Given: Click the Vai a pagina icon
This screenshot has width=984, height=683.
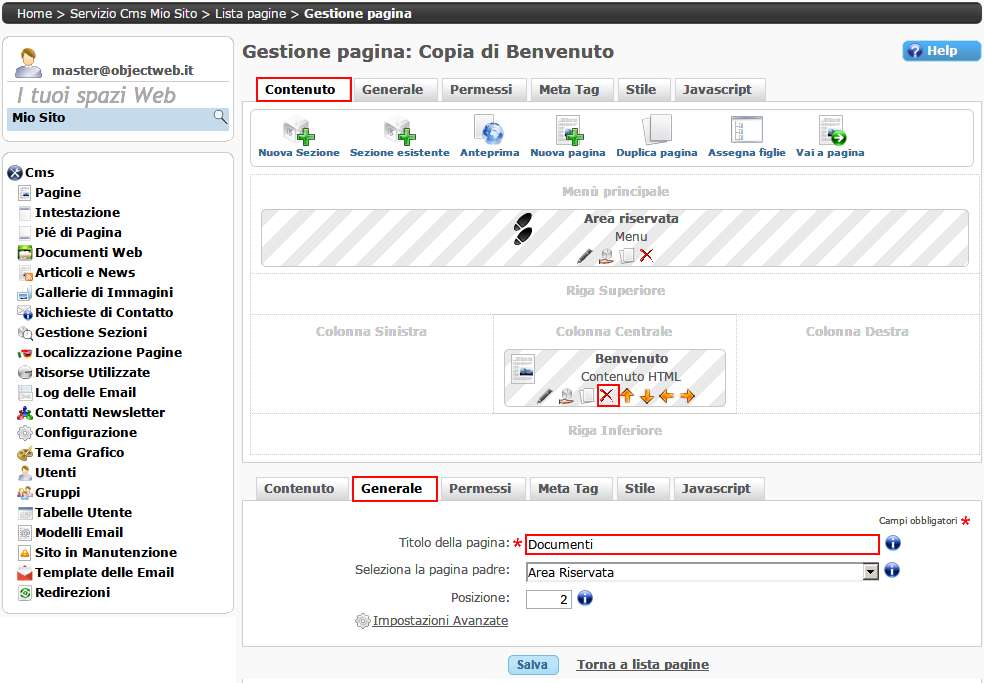Looking at the screenshot, I should pos(830,132).
